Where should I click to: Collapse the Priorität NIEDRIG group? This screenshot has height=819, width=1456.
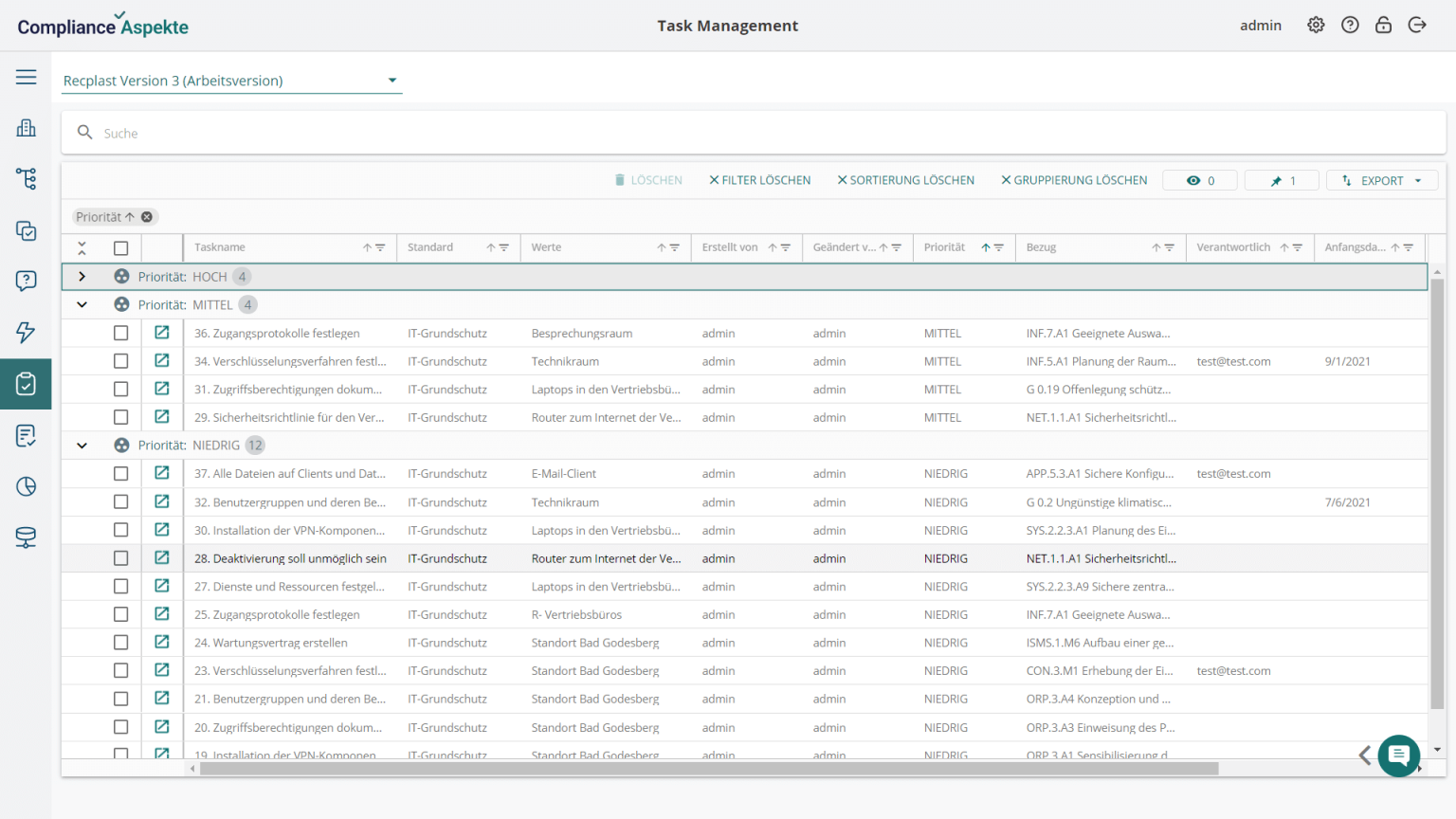(x=82, y=445)
